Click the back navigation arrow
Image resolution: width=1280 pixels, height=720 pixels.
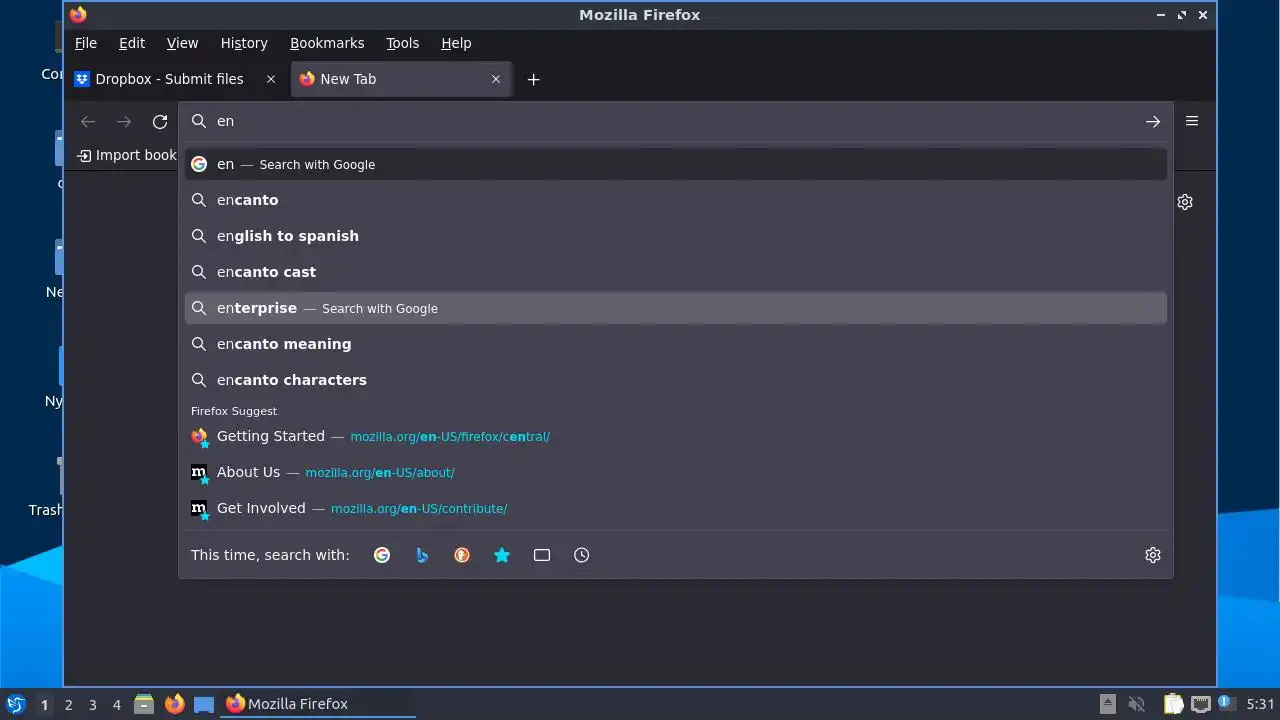(x=88, y=121)
